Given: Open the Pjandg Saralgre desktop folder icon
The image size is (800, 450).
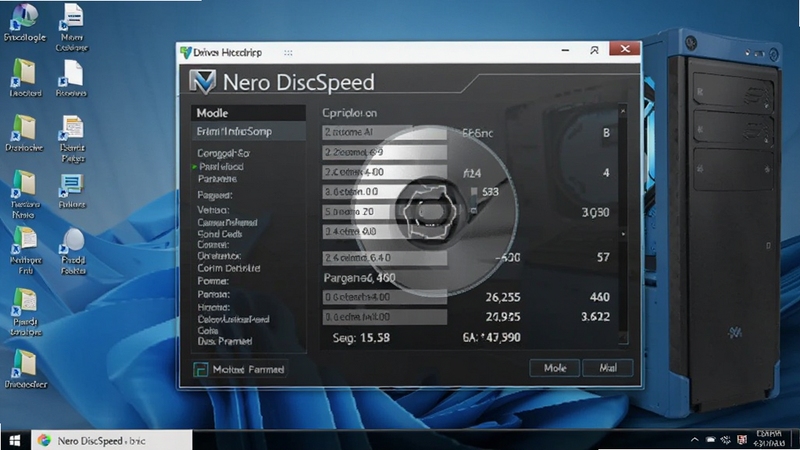Looking at the screenshot, I should click(x=25, y=312).
